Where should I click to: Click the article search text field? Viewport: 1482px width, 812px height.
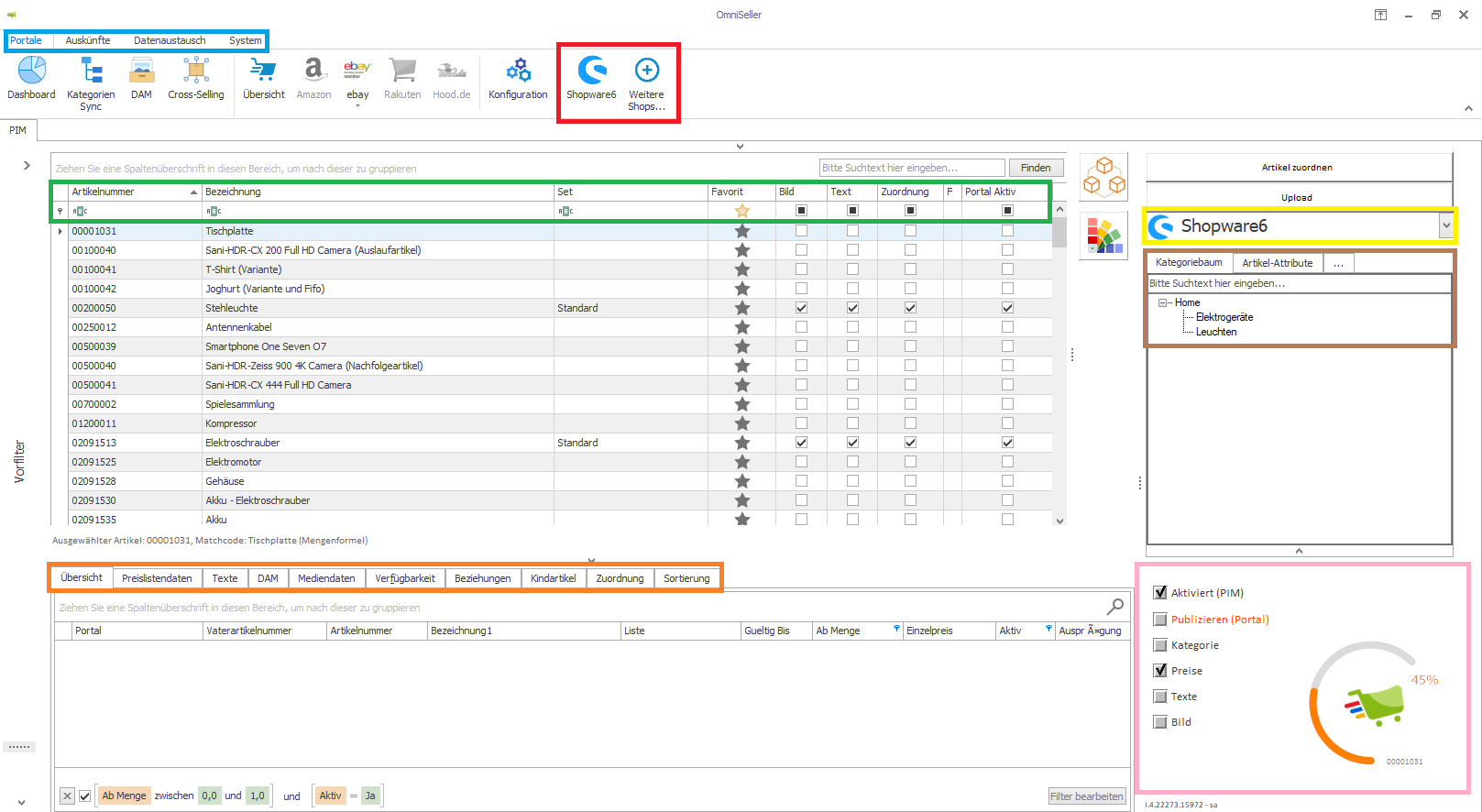(911, 168)
